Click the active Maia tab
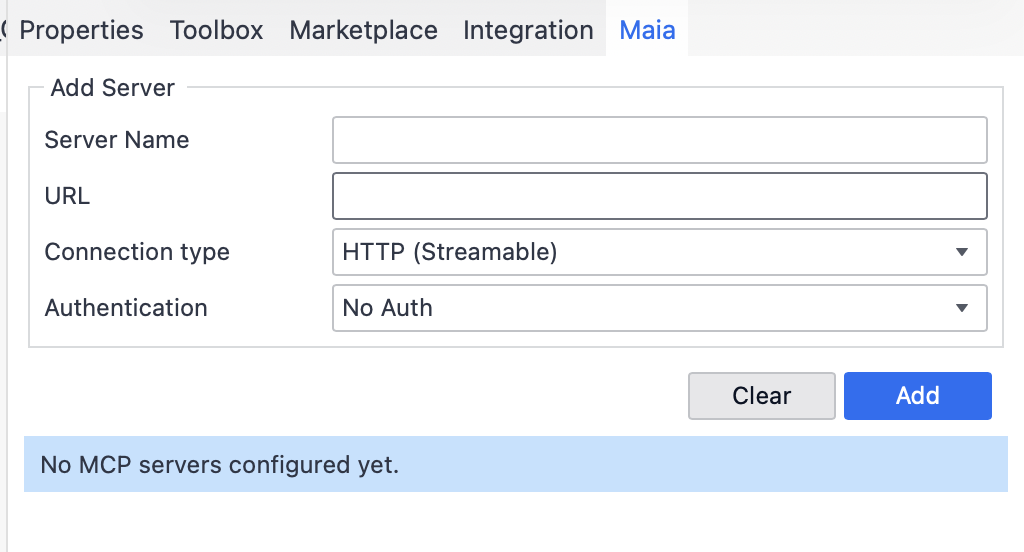Image resolution: width=1024 pixels, height=552 pixels. pyautogui.click(x=647, y=30)
